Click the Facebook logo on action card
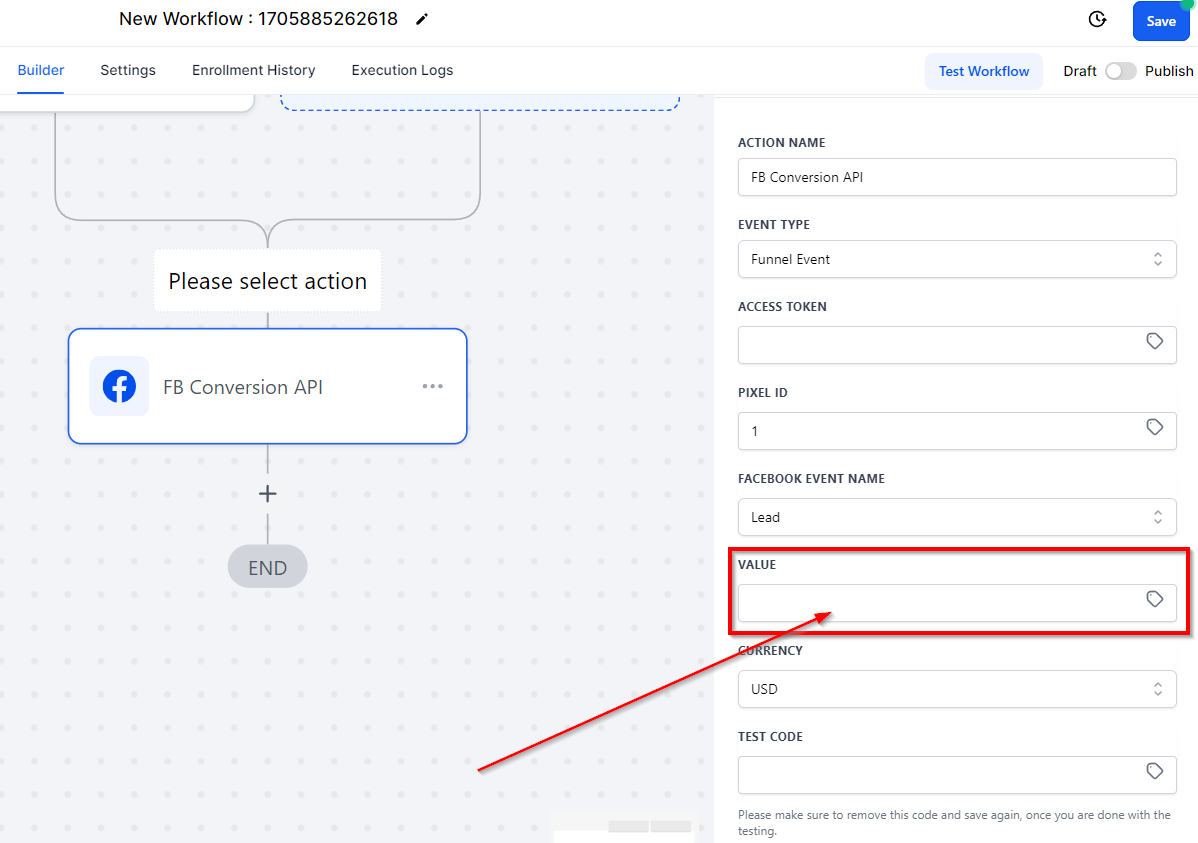The image size is (1198, 843). 119,386
